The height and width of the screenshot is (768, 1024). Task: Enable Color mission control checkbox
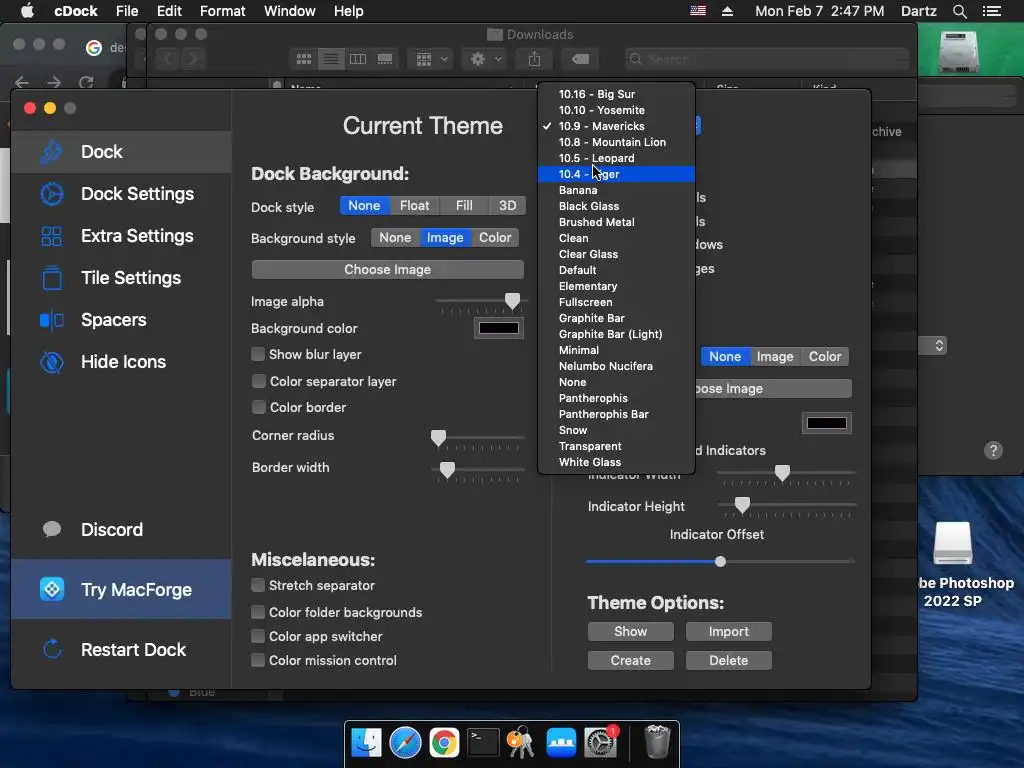click(259, 660)
